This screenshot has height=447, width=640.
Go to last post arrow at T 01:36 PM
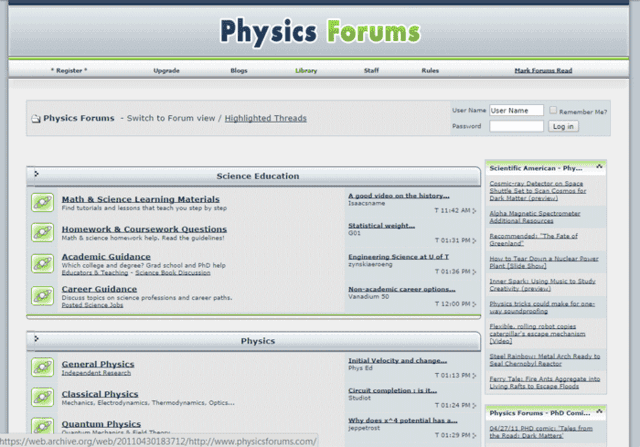point(474,271)
